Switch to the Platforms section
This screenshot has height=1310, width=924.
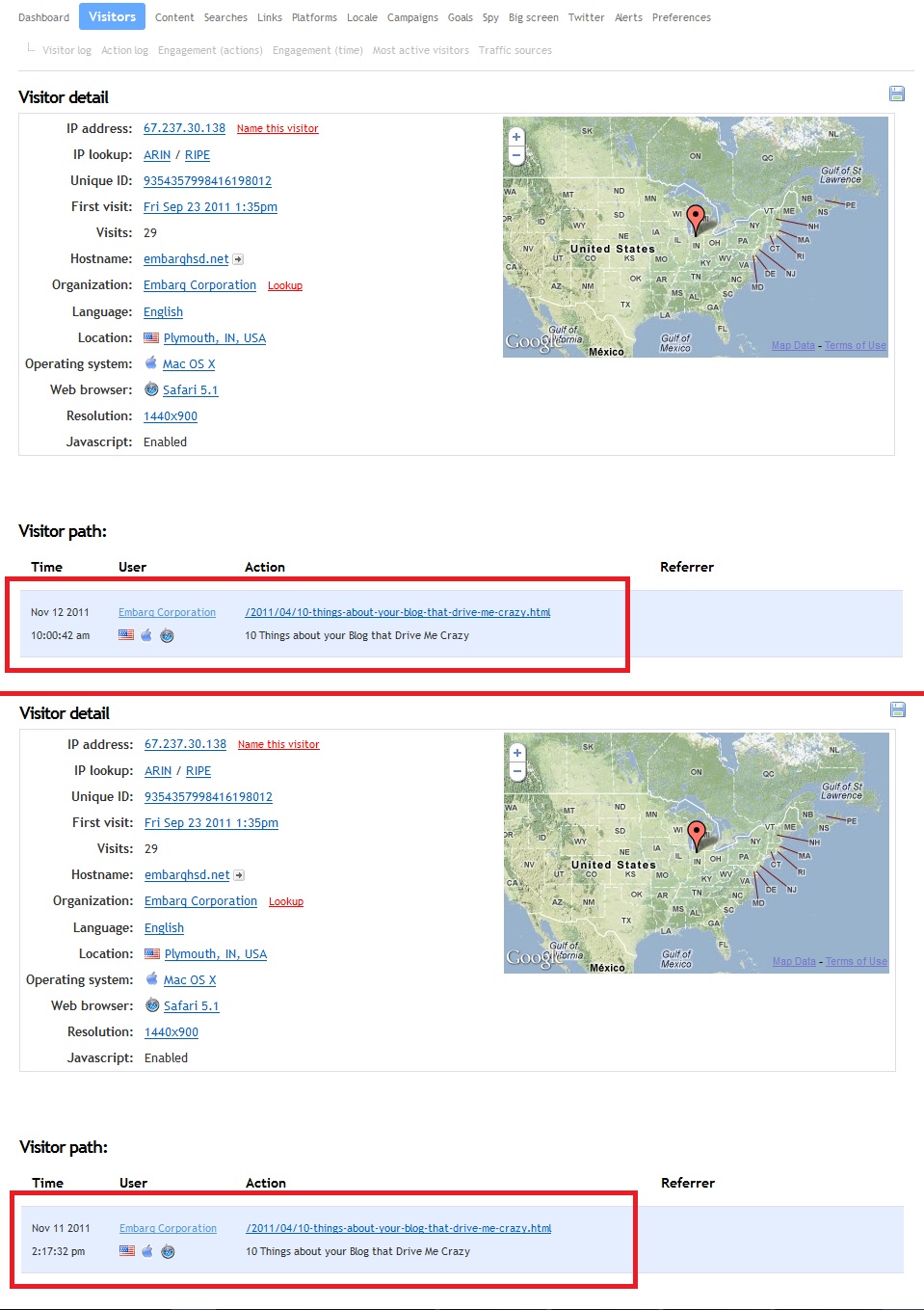[314, 17]
